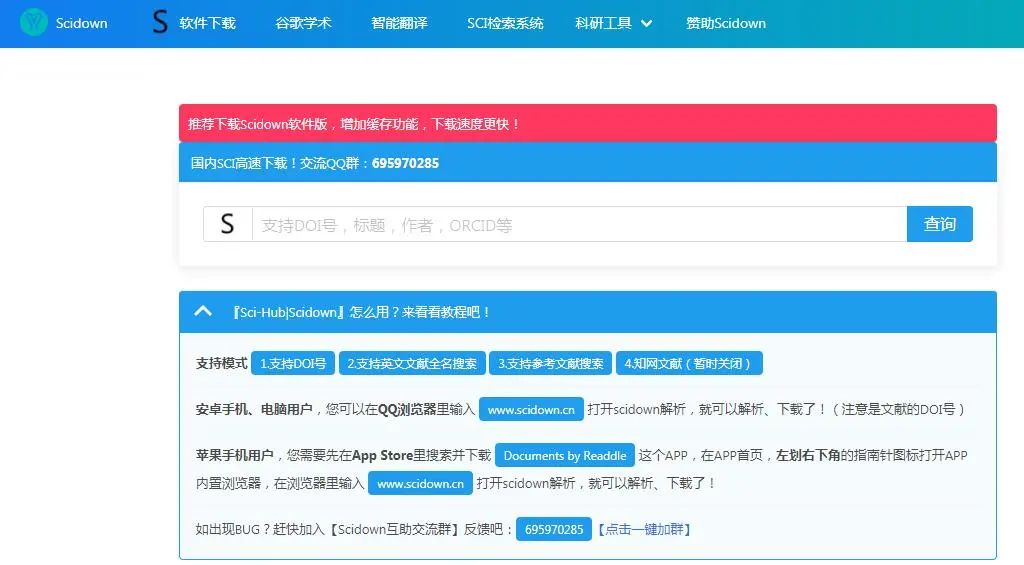The height and width of the screenshot is (565, 1024).
Task: Click the Scidown brand name link
Action: (81, 24)
